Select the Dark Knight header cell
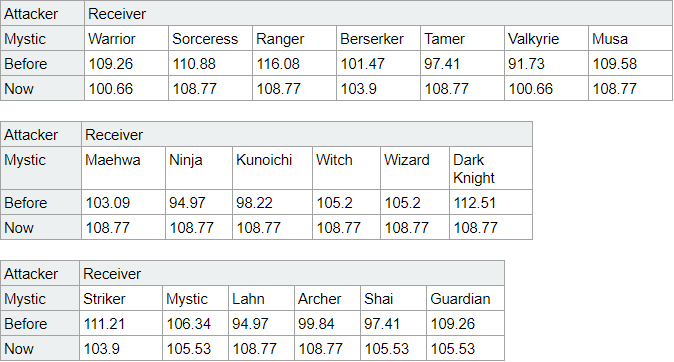 490,168
